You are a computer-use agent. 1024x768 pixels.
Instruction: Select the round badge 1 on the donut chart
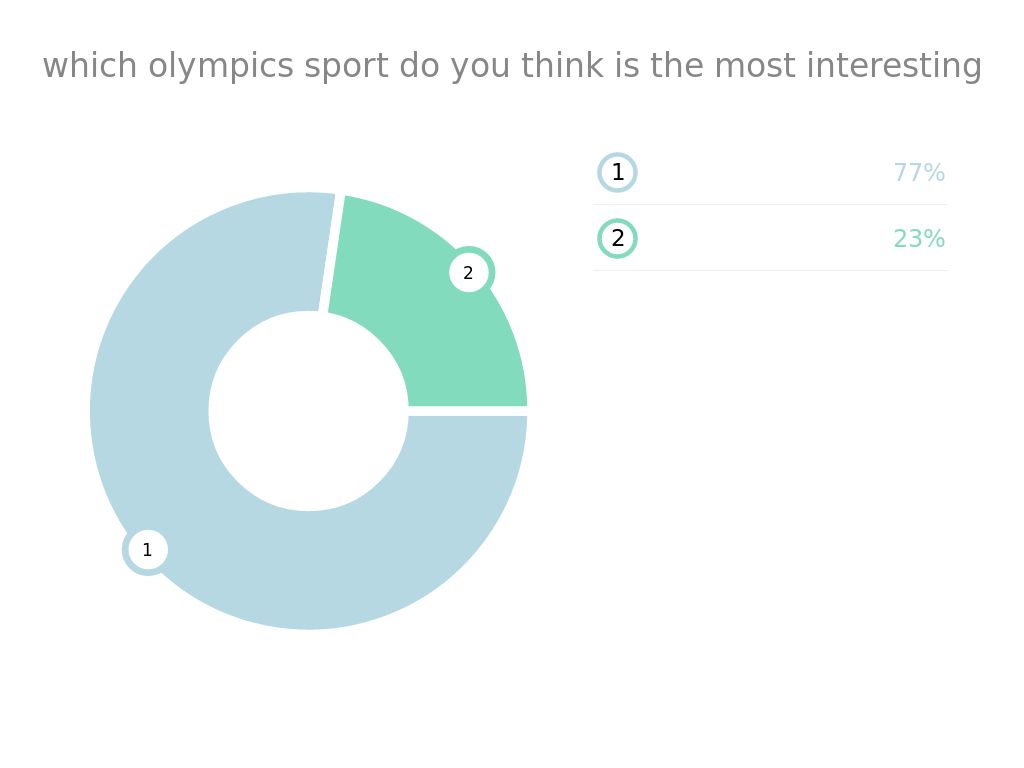pyautogui.click(x=148, y=550)
